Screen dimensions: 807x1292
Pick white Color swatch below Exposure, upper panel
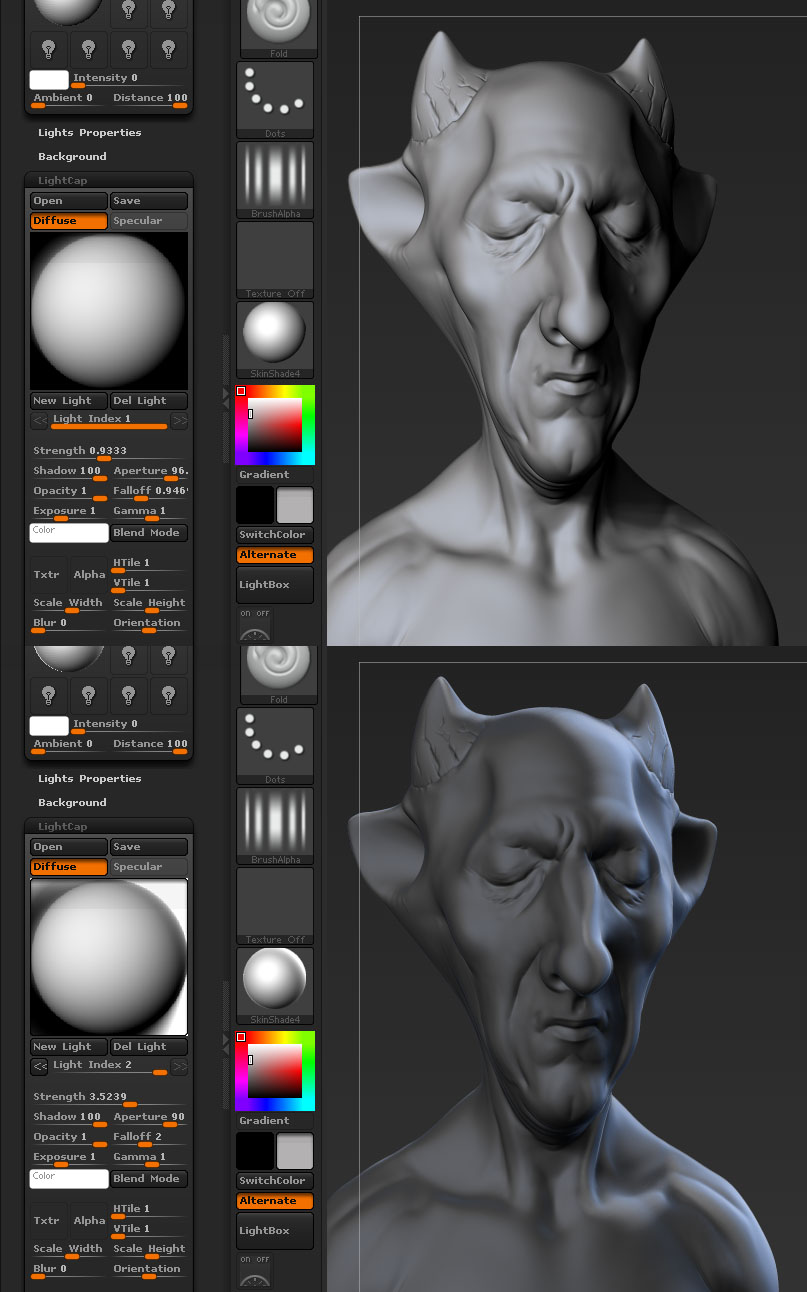tap(68, 533)
